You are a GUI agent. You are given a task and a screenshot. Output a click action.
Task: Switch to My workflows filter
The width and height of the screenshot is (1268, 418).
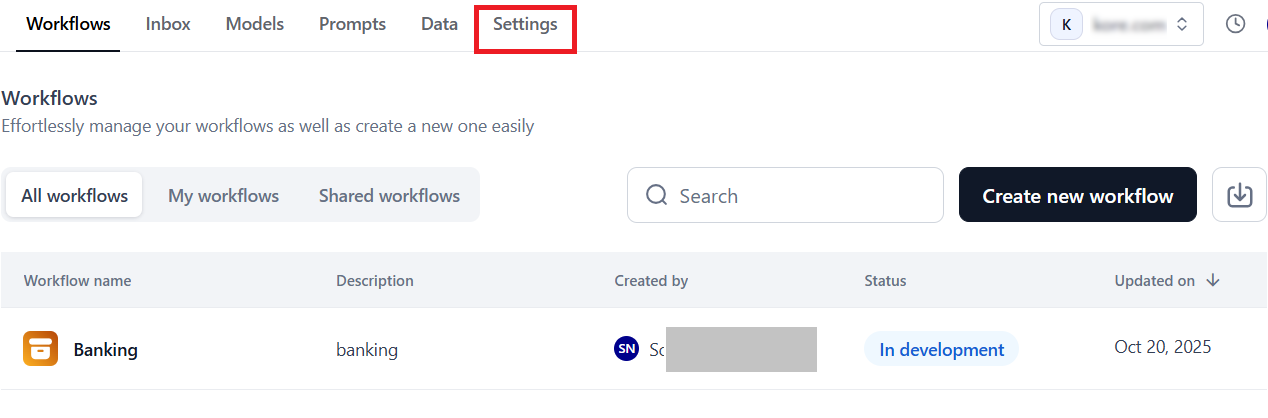coord(223,195)
